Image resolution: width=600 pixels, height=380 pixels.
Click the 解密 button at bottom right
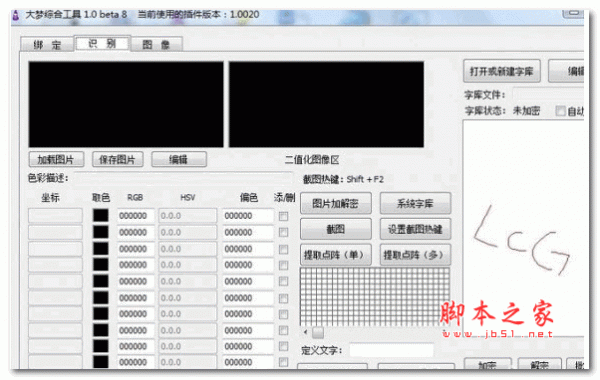click(540, 364)
